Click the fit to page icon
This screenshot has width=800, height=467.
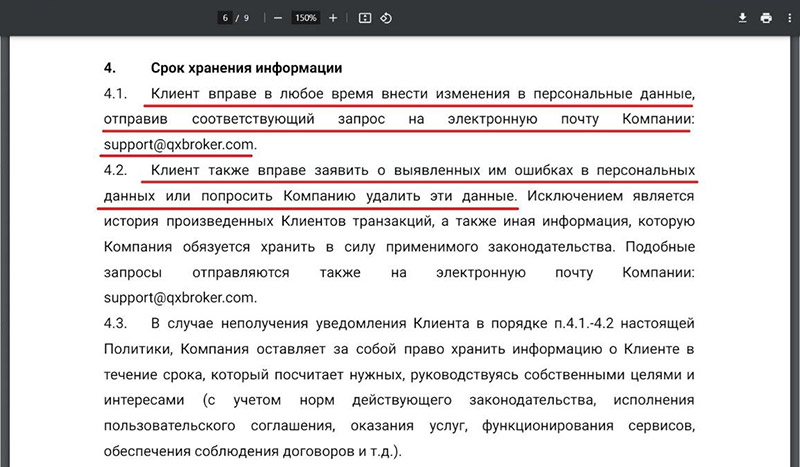click(365, 18)
